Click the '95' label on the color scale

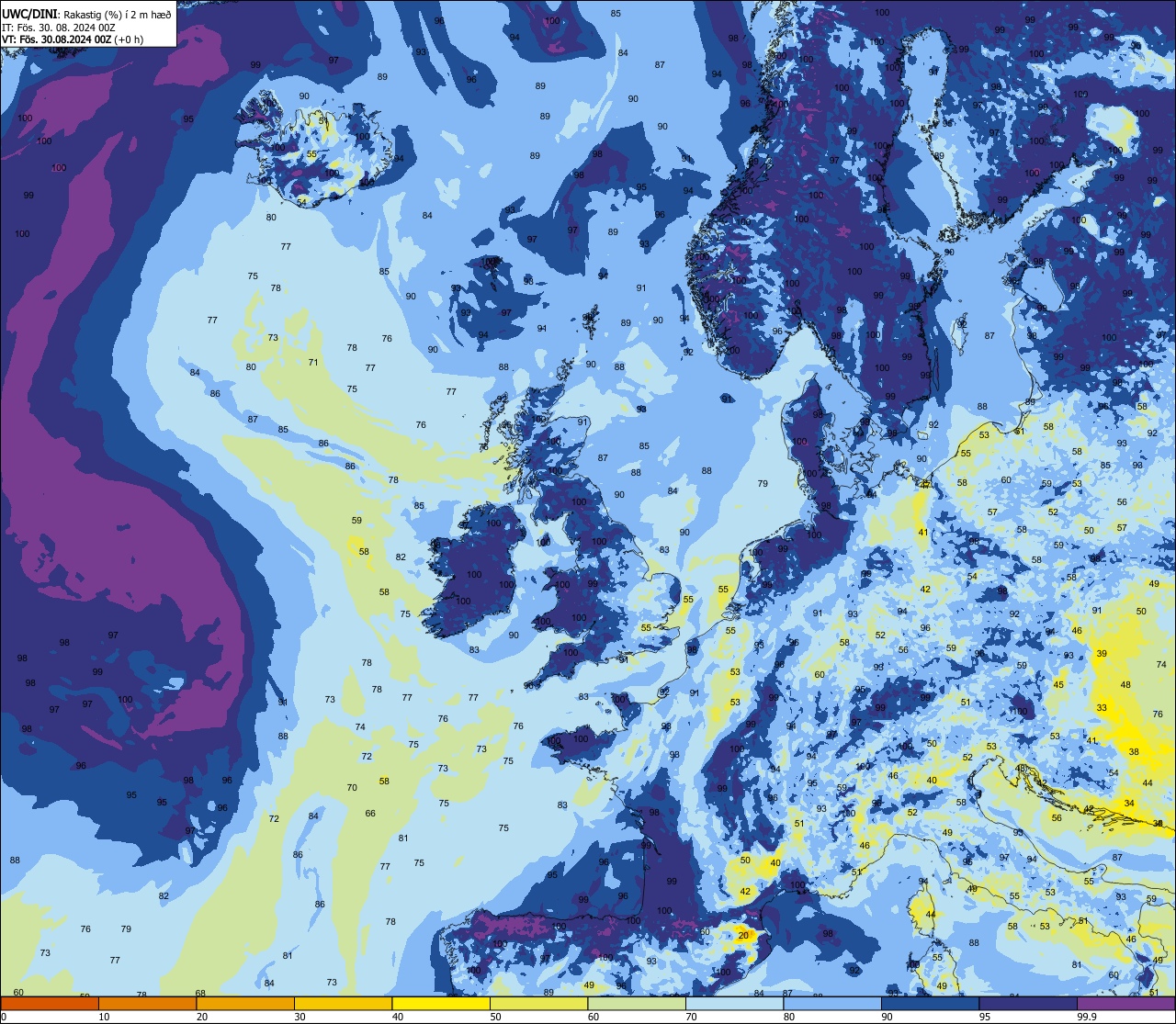click(x=985, y=1017)
